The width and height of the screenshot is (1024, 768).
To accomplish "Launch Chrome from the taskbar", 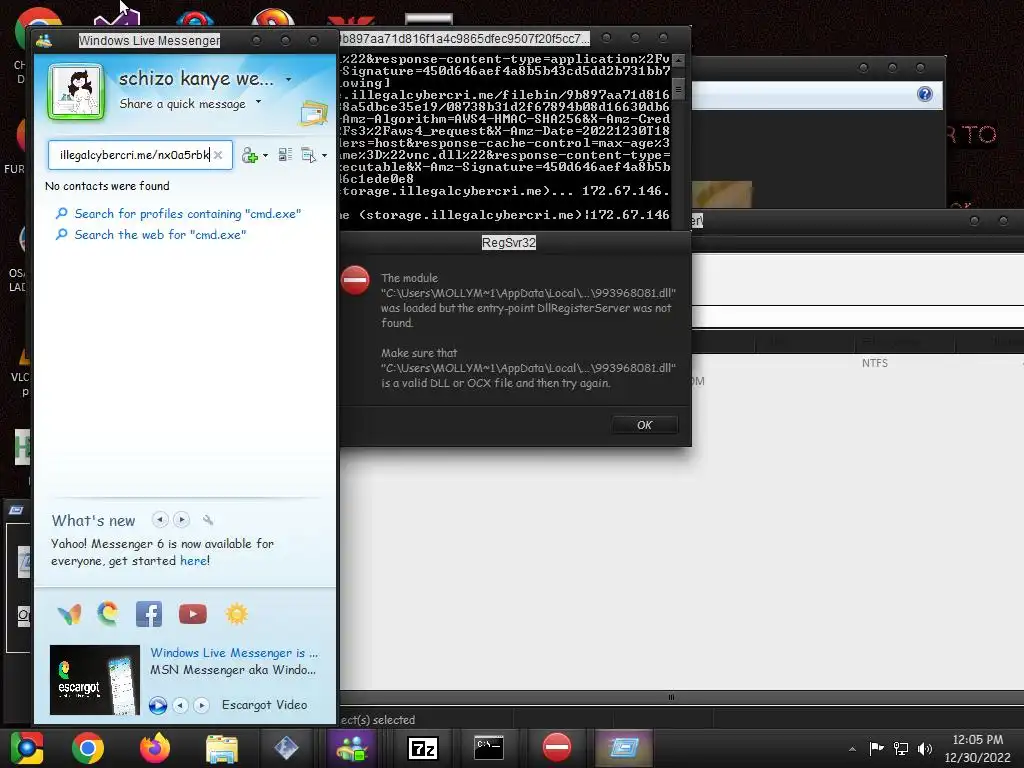I will click(88, 748).
